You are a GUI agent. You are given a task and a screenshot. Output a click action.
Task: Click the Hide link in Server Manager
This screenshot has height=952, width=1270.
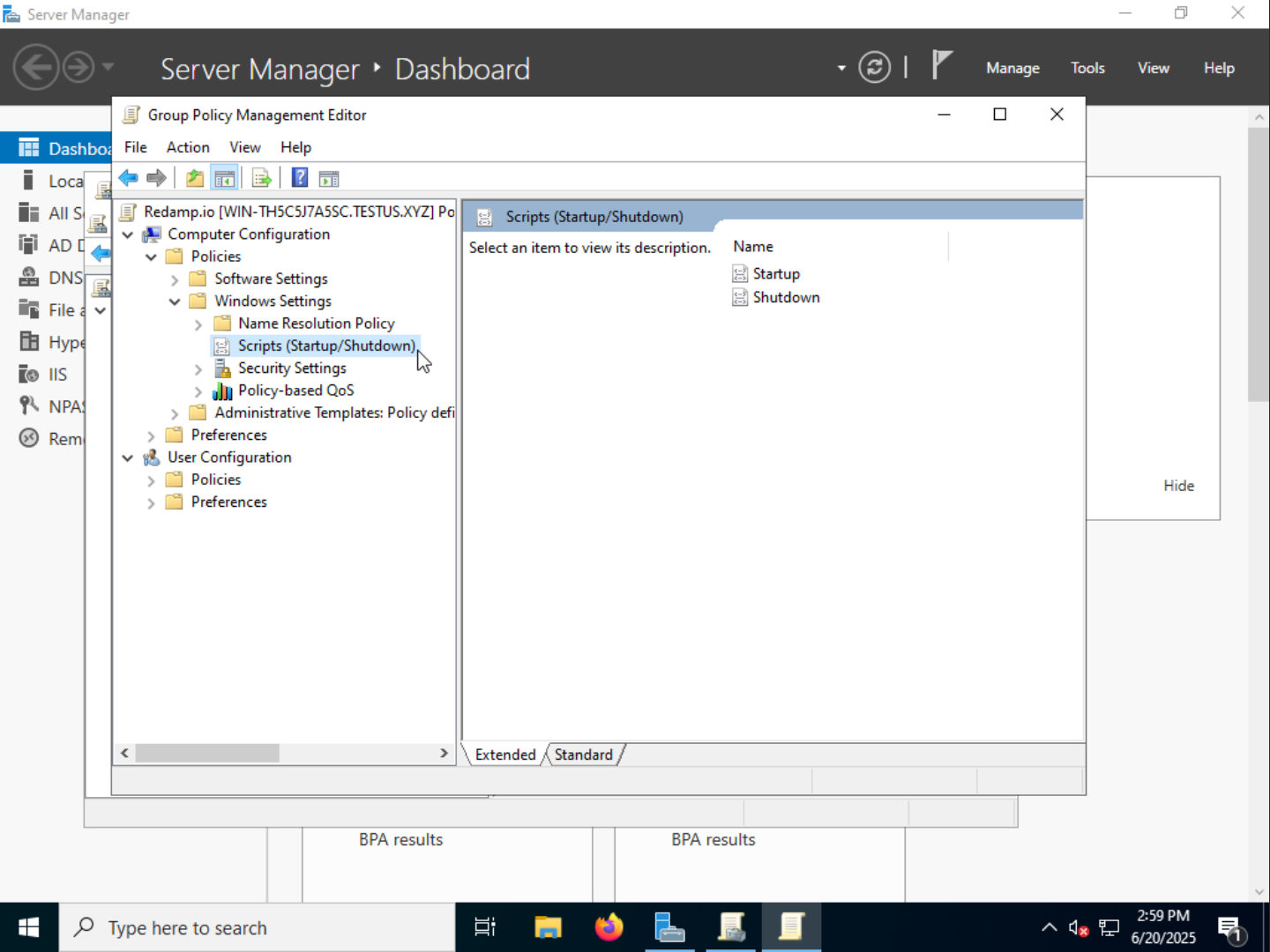pyautogui.click(x=1178, y=486)
